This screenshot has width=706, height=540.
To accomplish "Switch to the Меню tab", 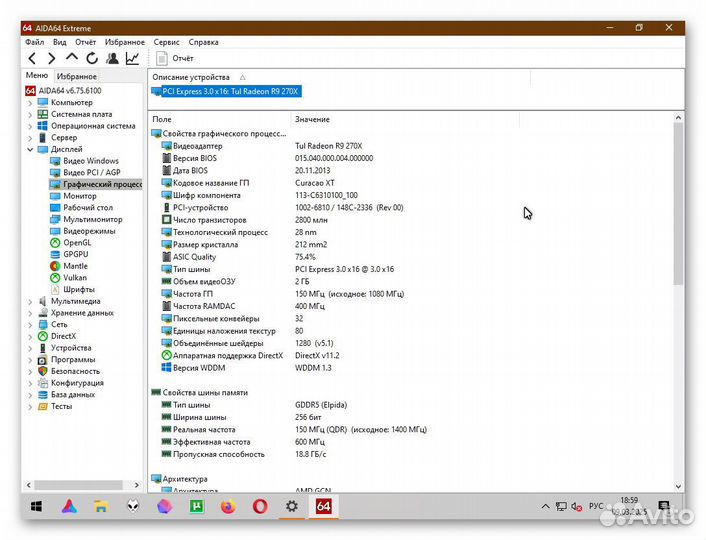I will [x=36, y=75].
